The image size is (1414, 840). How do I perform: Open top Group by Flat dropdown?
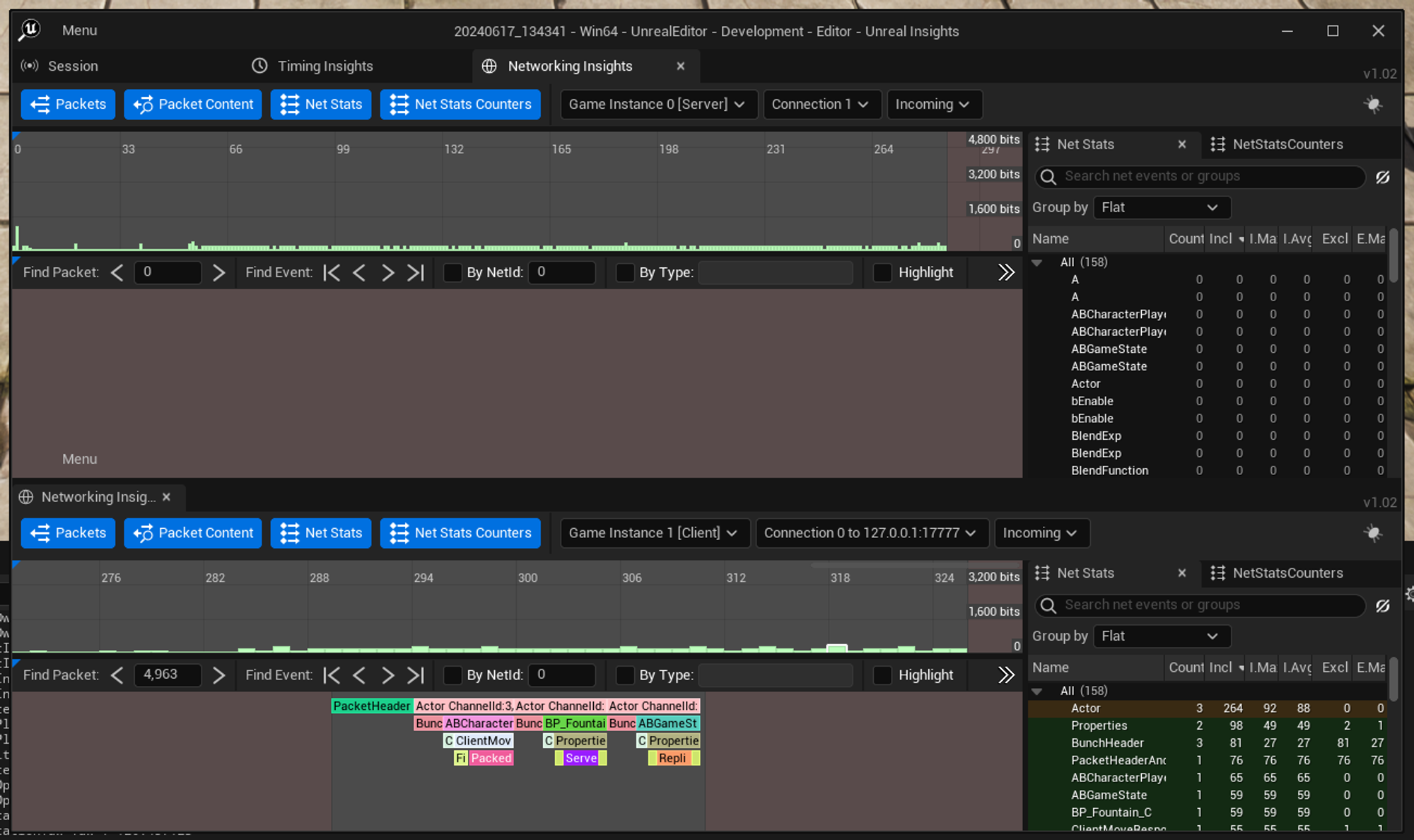(1162, 208)
